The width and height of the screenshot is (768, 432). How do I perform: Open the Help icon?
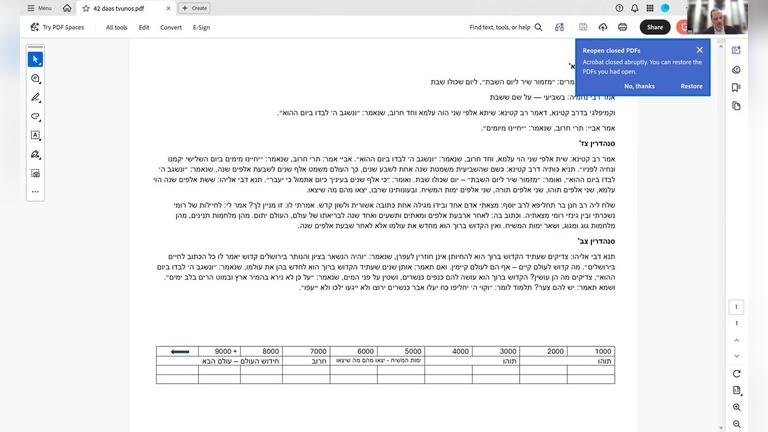tap(619, 8)
